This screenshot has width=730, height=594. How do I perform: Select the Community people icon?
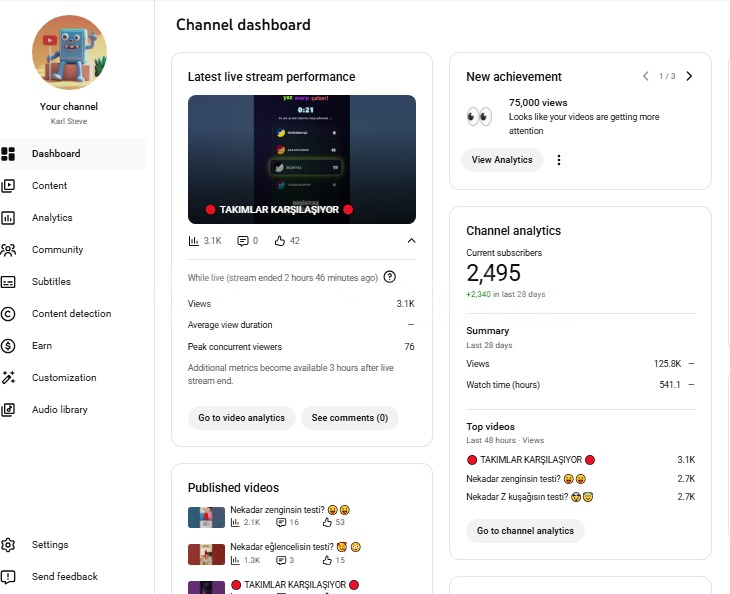point(9,250)
